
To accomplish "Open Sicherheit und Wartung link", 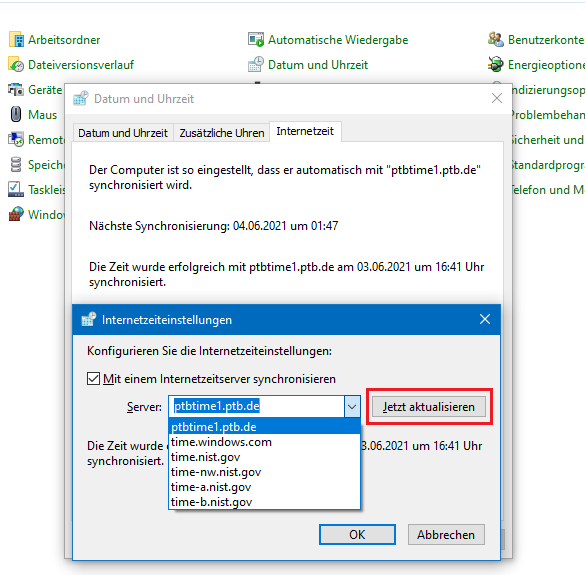I will point(548,140).
